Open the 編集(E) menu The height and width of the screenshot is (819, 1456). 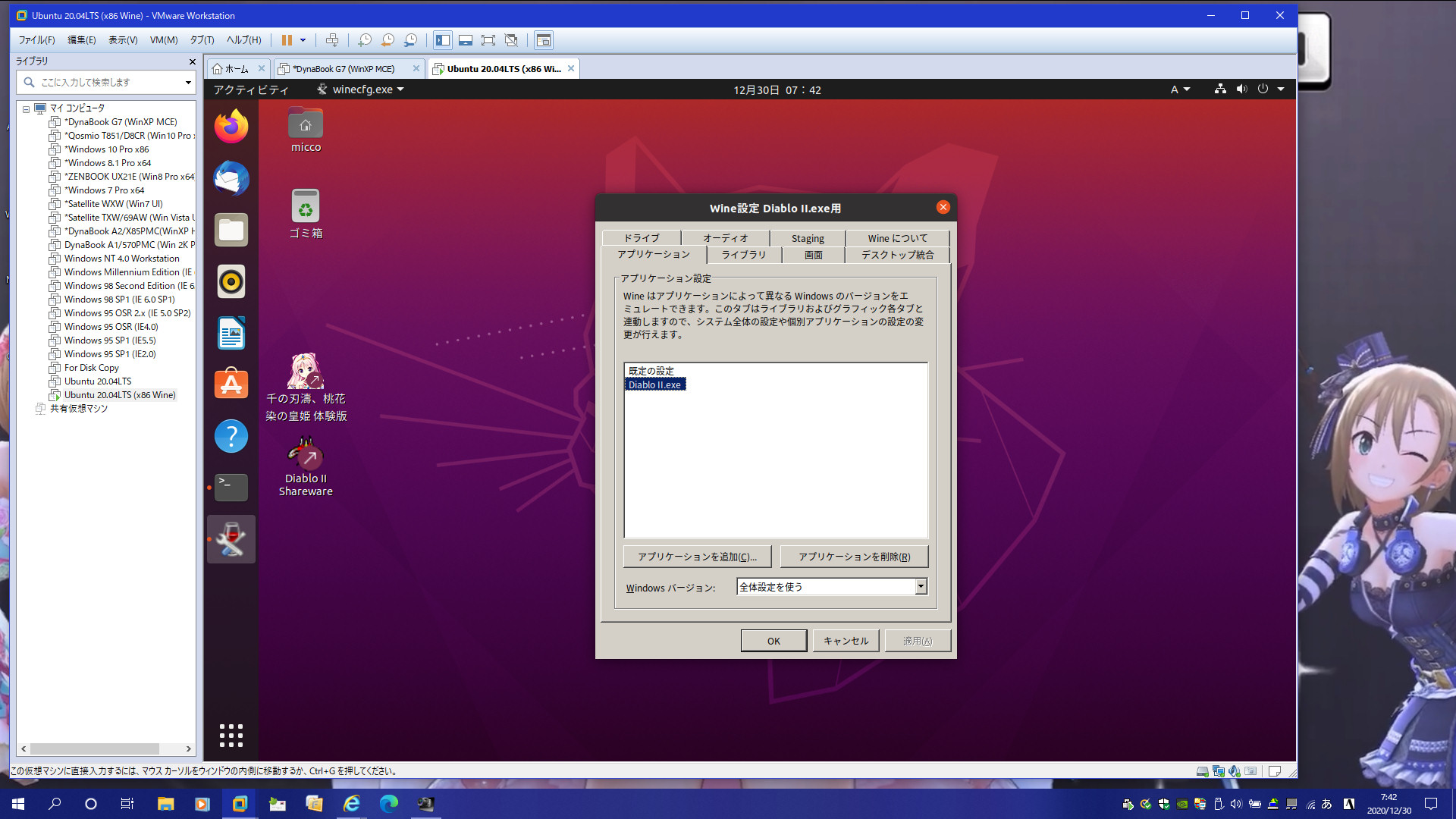(x=82, y=40)
